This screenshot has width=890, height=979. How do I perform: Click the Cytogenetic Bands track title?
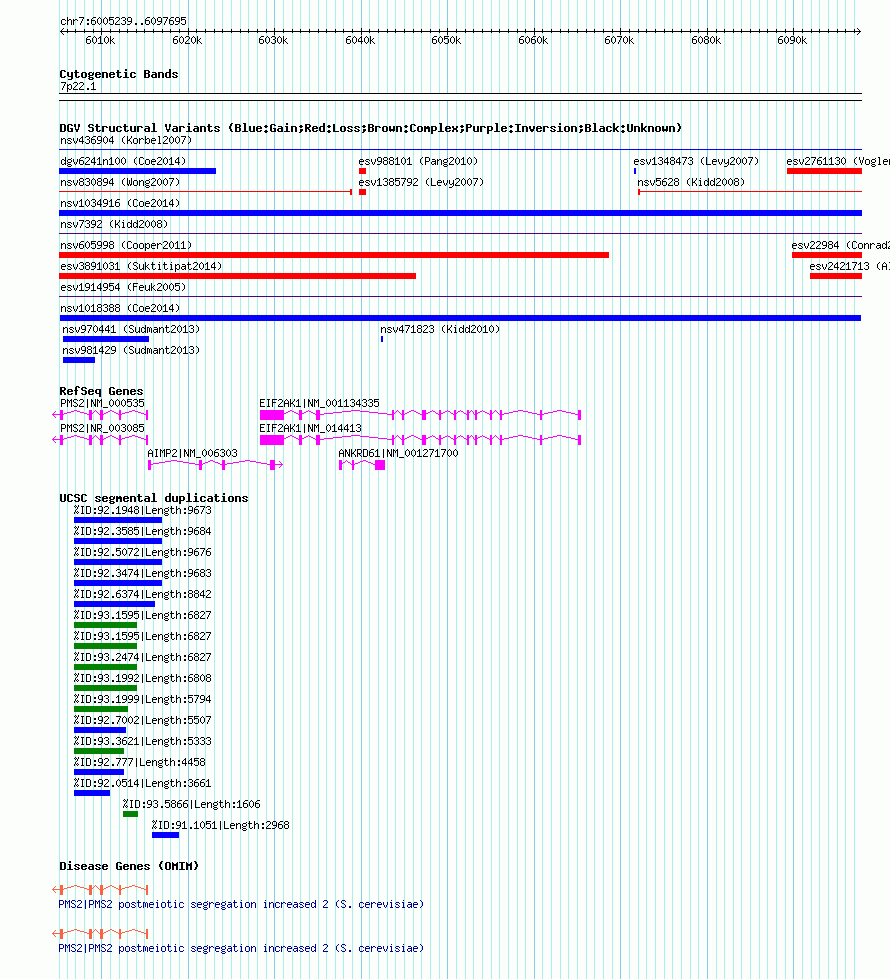coord(119,74)
